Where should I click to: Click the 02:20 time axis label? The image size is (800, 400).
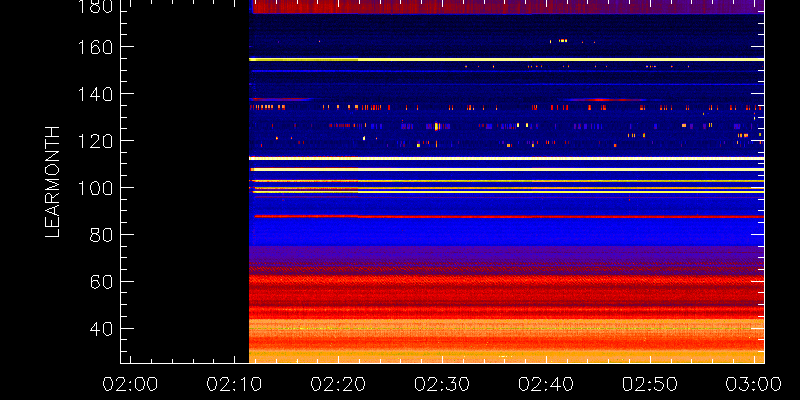click(338, 383)
